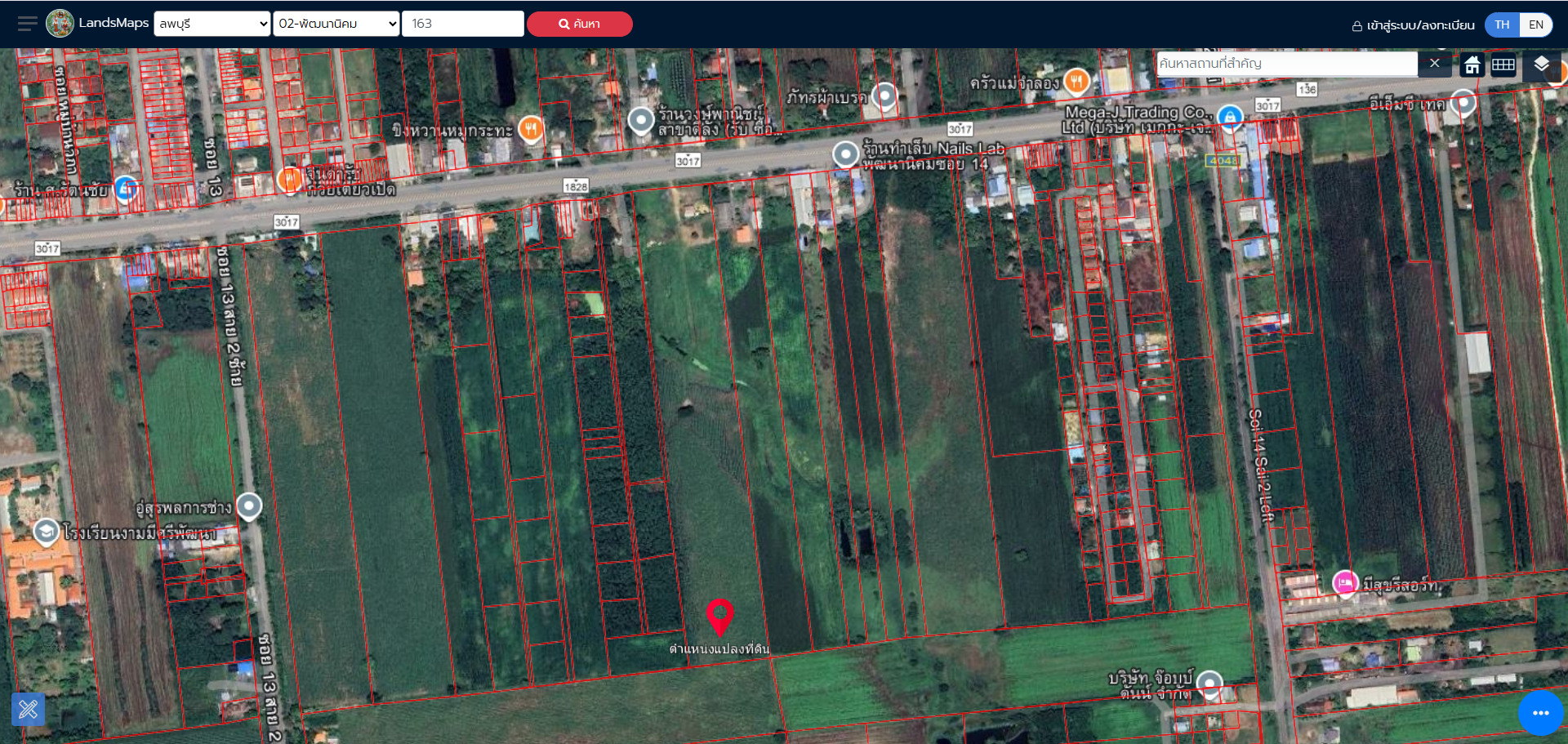Click the ค้นหาสถานที่สำคัญ place search field

(x=1287, y=64)
